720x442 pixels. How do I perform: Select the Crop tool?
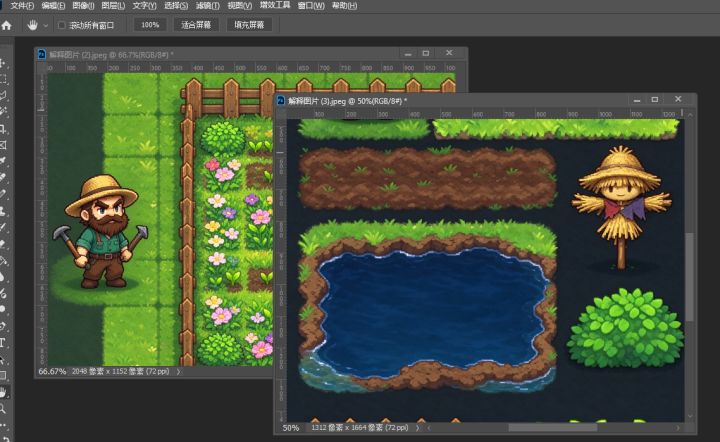[3, 129]
